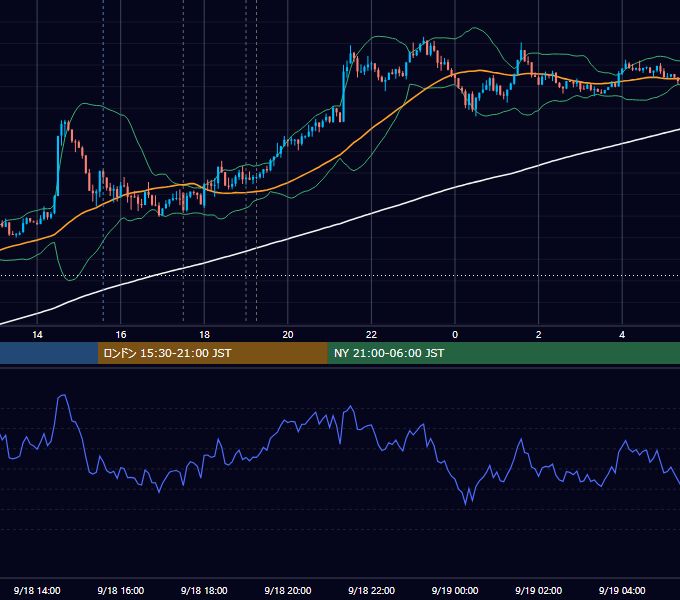Click the 9/19 02:00 date label
Image resolution: width=680 pixels, height=600 pixels.
click(x=539, y=590)
